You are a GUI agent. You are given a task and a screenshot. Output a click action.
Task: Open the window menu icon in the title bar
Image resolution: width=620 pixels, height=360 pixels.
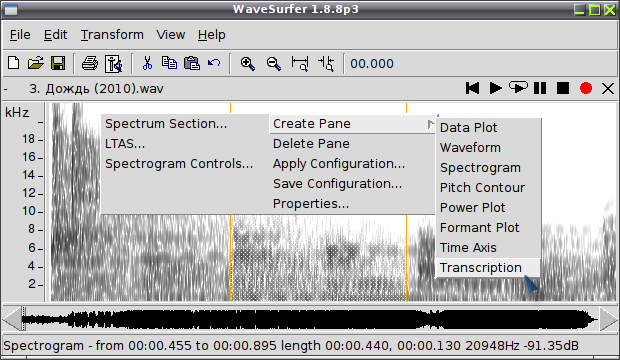point(11,9)
